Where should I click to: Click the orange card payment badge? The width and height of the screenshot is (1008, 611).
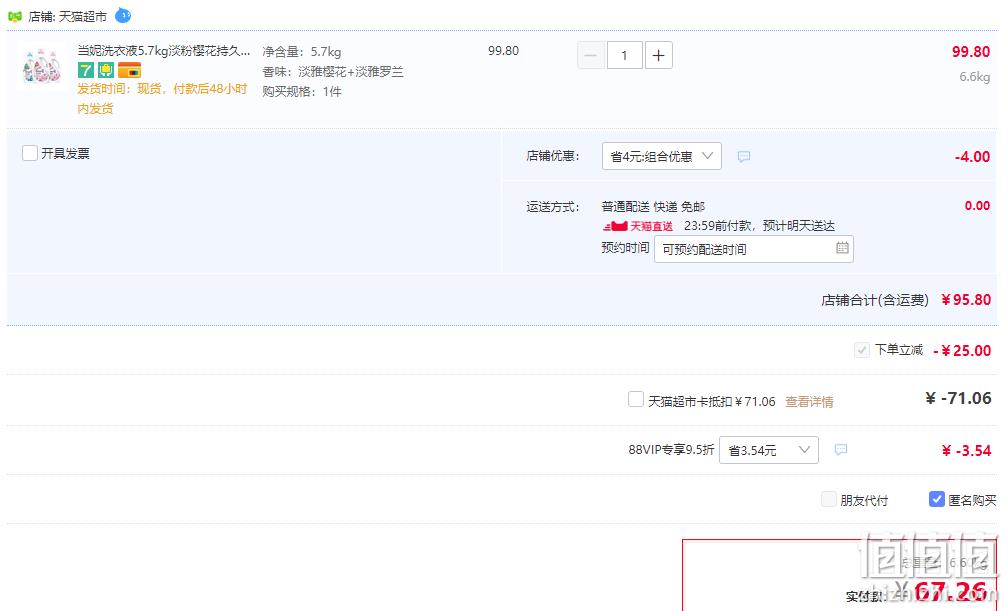point(129,70)
